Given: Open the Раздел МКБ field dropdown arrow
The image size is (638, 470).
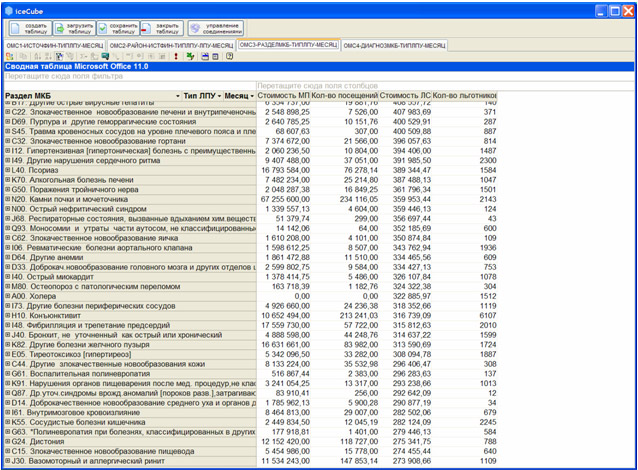Looking at the screenshot, I should [x=177, y=96].
